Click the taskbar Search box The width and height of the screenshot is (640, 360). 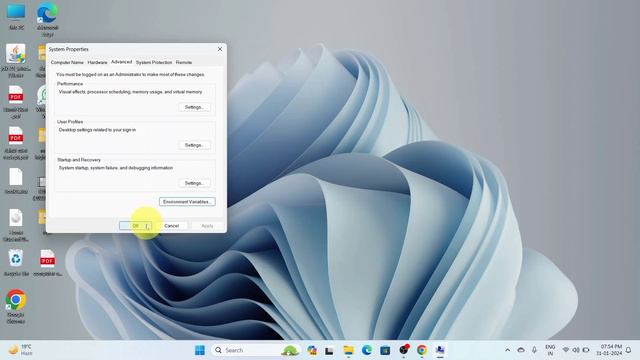[256, 350]
